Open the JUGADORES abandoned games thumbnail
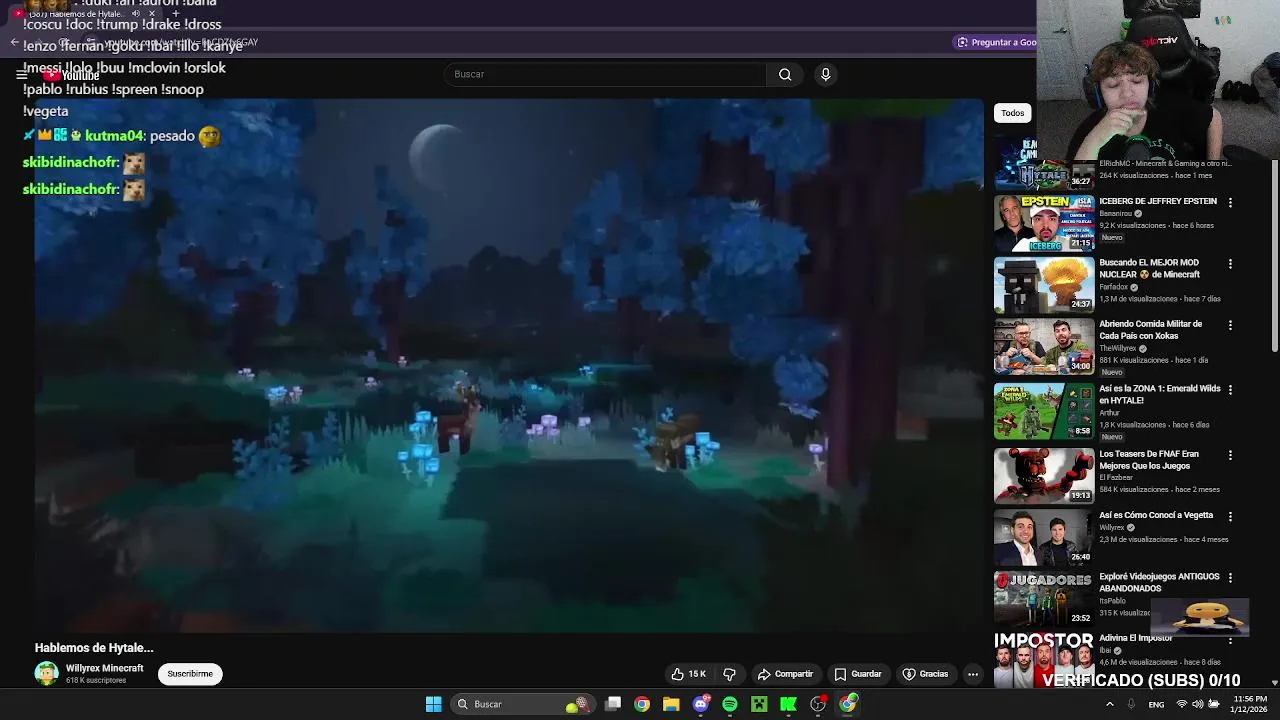Viewport: 1280px width, 720px height. 1044,598
